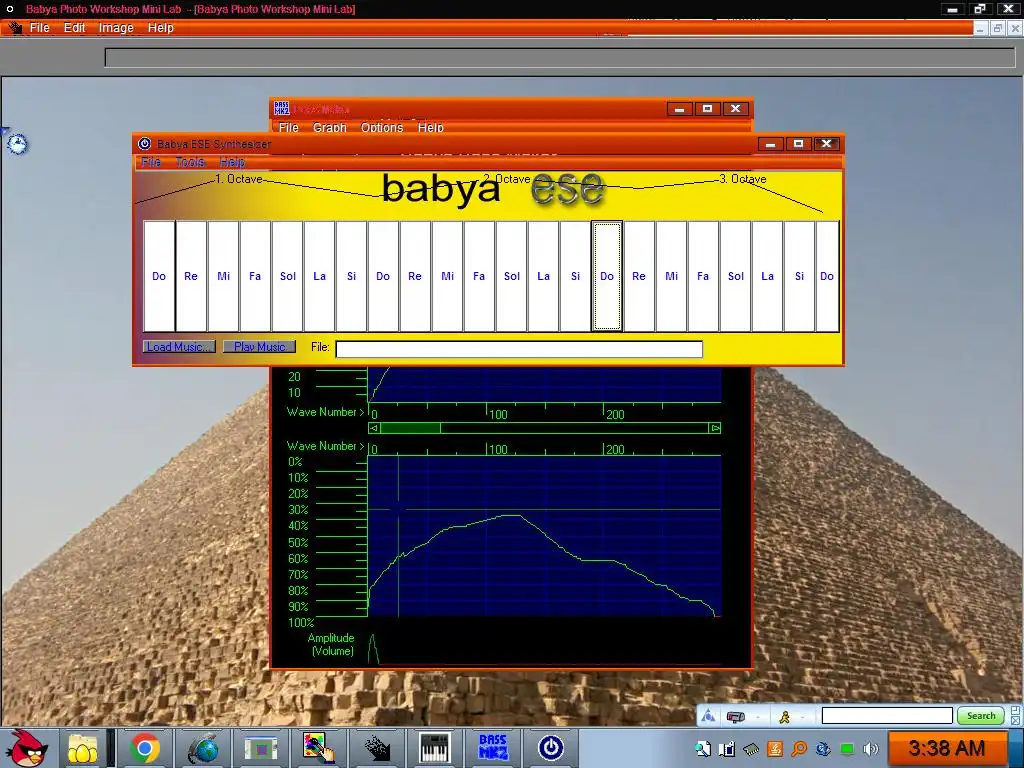Click the Play Music button
This screenshot has width=1024, height=768.
(x=259, y=347)
